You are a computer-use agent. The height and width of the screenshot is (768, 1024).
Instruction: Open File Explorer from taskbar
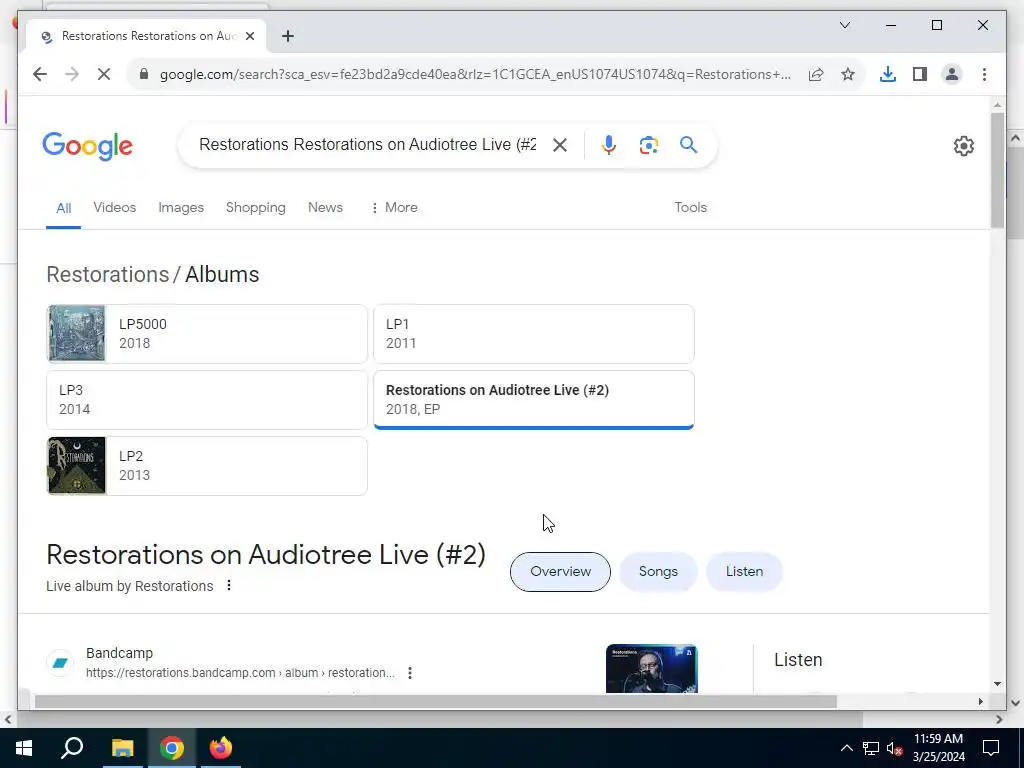(122, 748)
